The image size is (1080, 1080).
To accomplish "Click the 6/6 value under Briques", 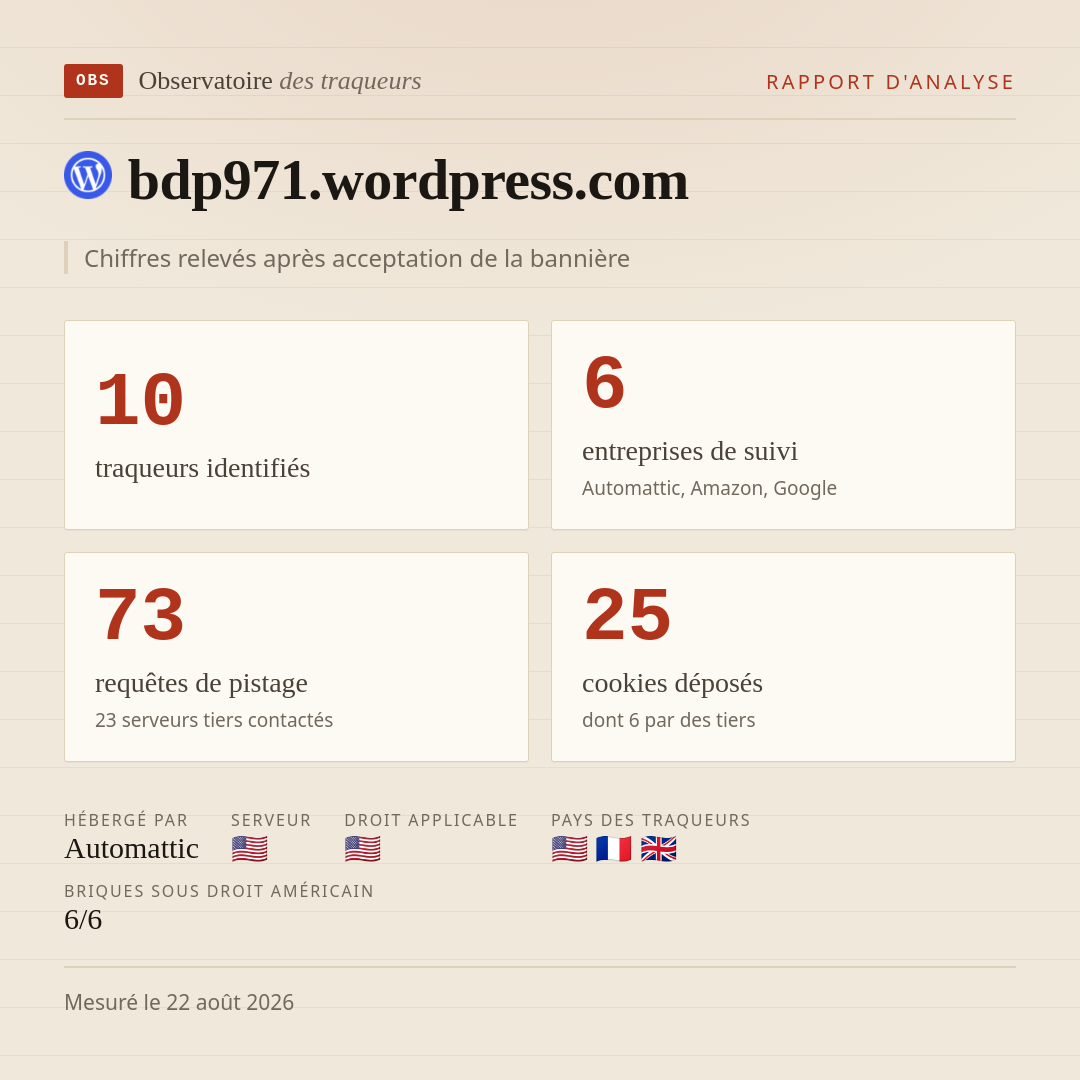I will (x=83, y=920).
